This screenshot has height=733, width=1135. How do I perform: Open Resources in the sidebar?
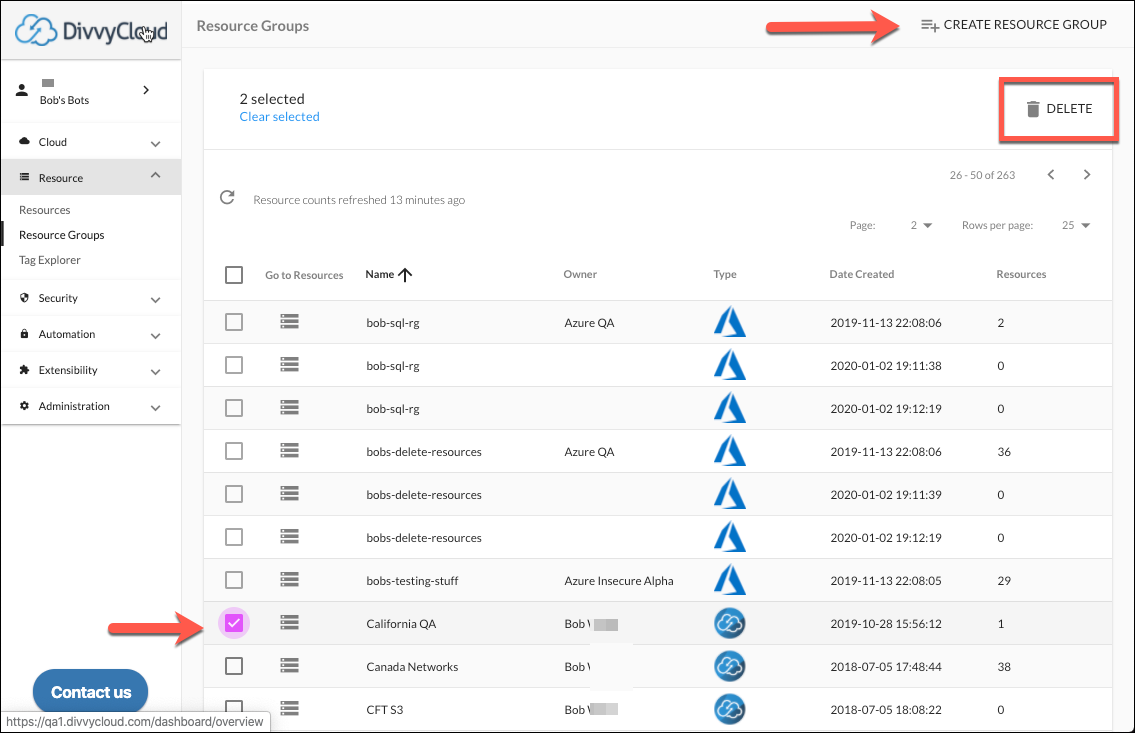[45, 210]
